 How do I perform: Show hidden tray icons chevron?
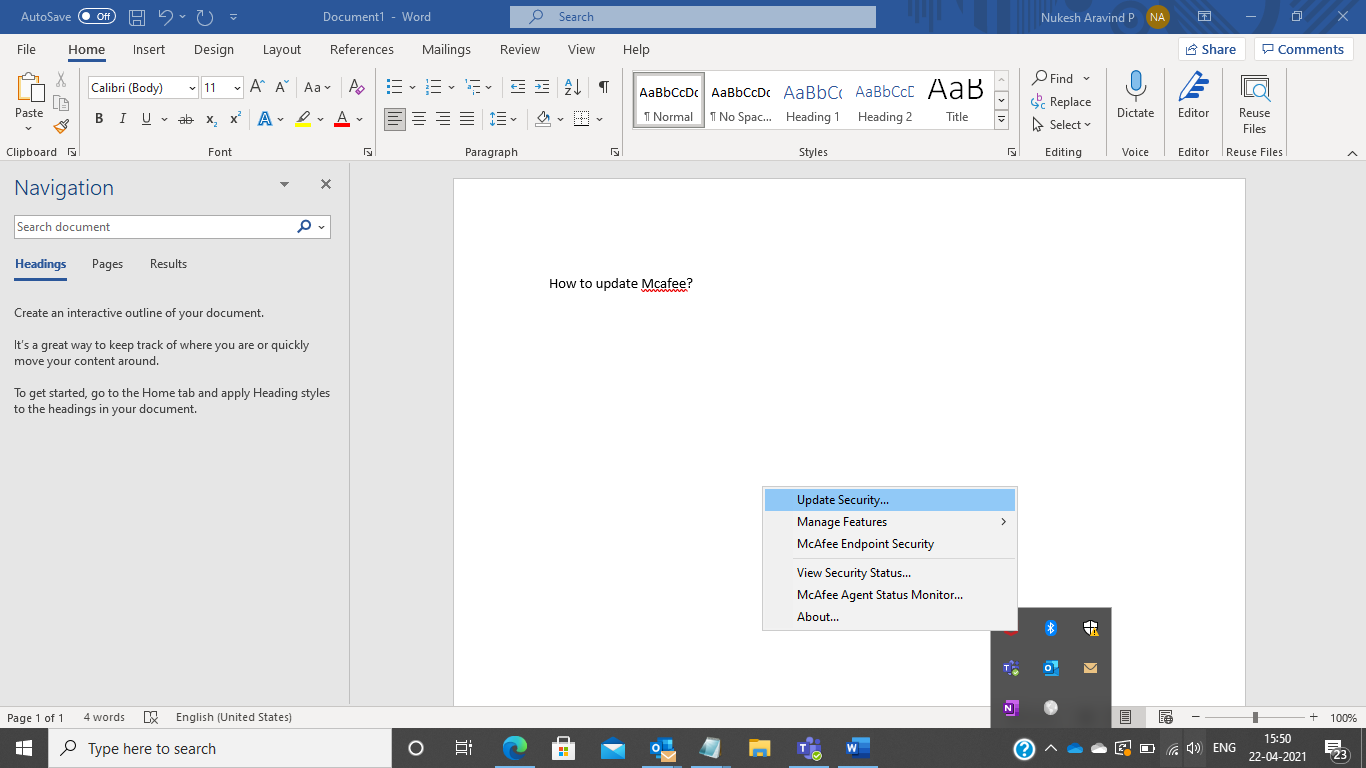[x=1050, y=748]
